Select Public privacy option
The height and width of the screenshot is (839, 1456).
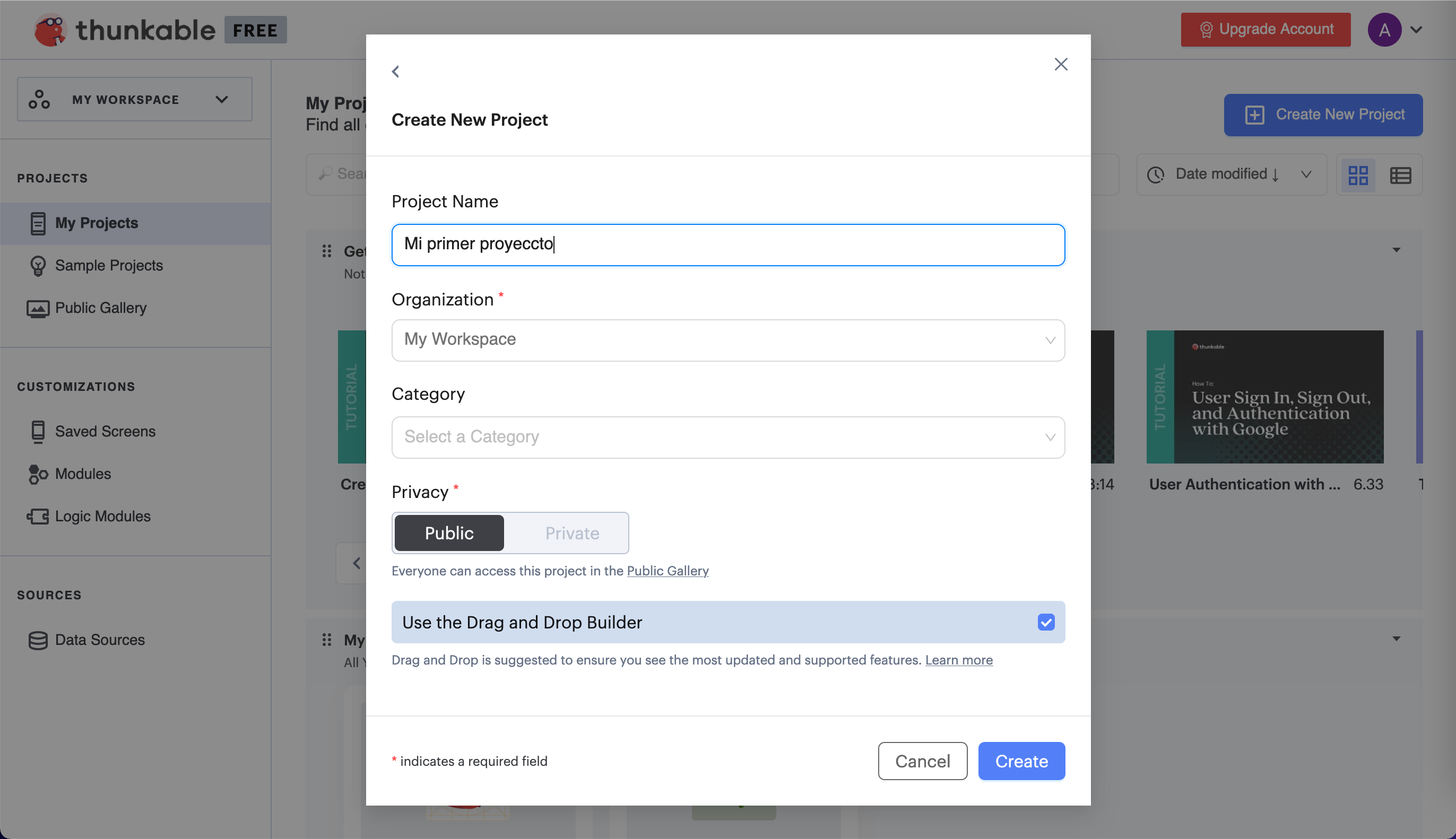[x=449, y=533]
